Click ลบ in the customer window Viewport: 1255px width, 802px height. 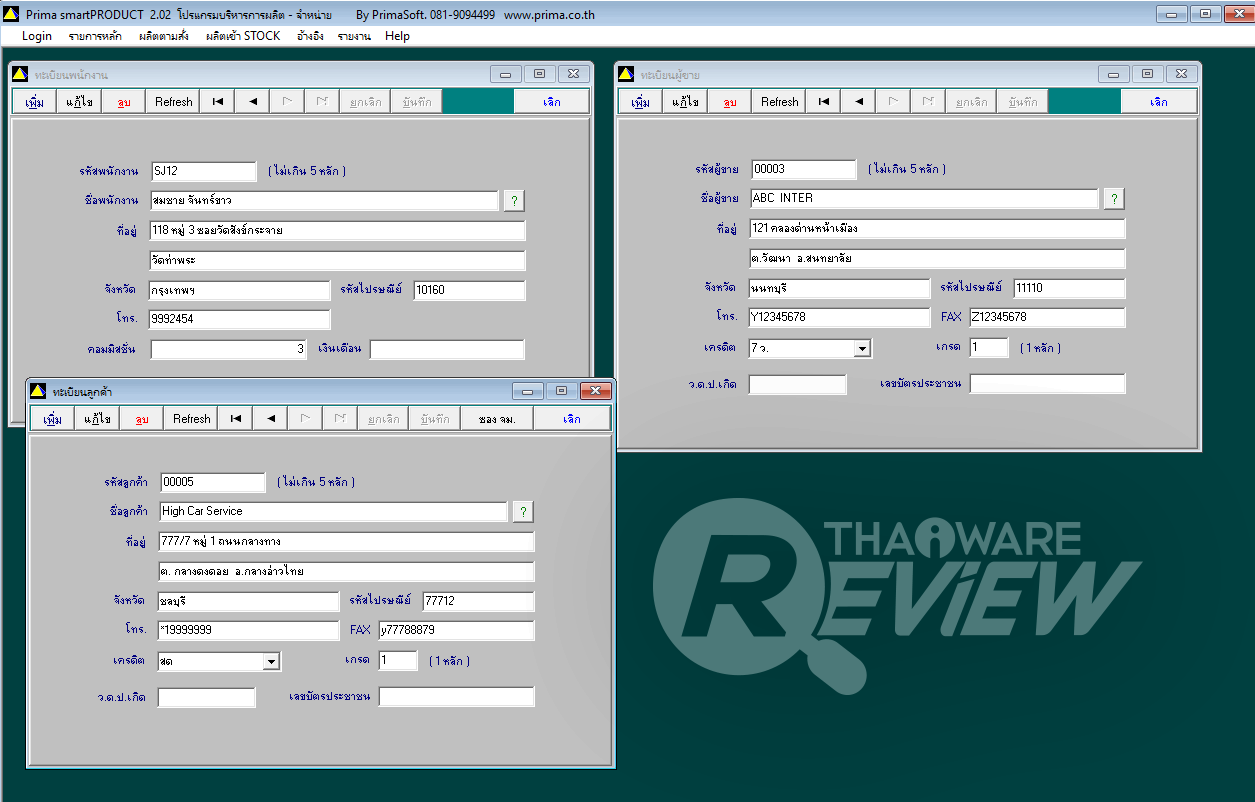coord(142,419)
